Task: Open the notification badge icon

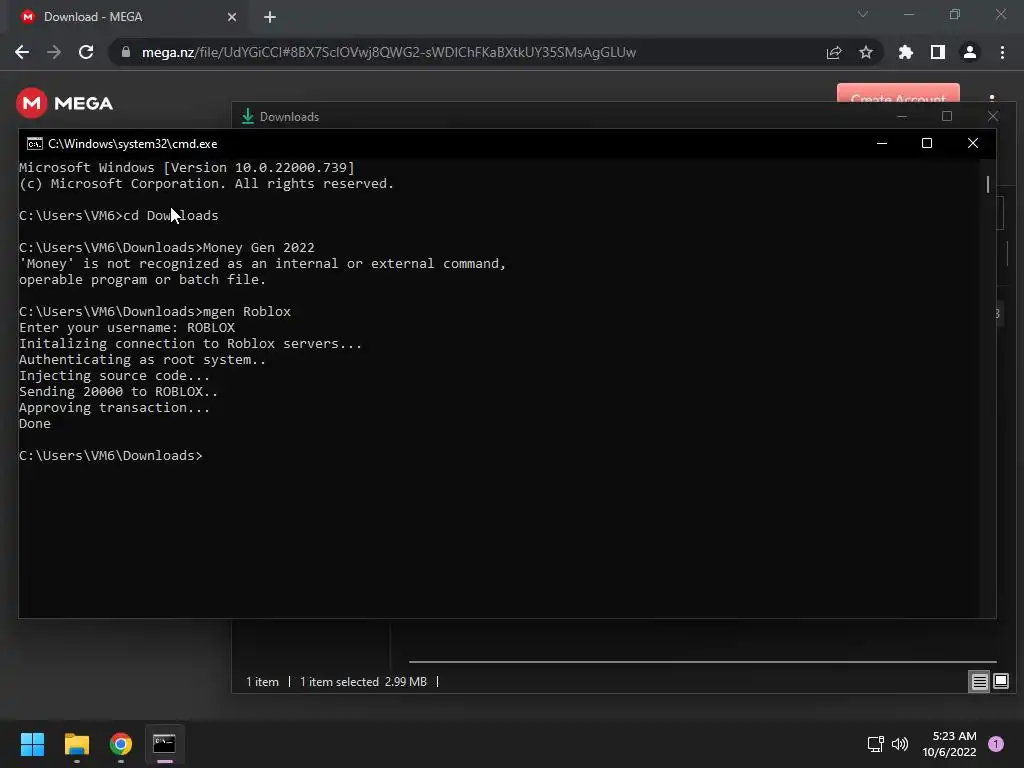Action: click(996, 744)
